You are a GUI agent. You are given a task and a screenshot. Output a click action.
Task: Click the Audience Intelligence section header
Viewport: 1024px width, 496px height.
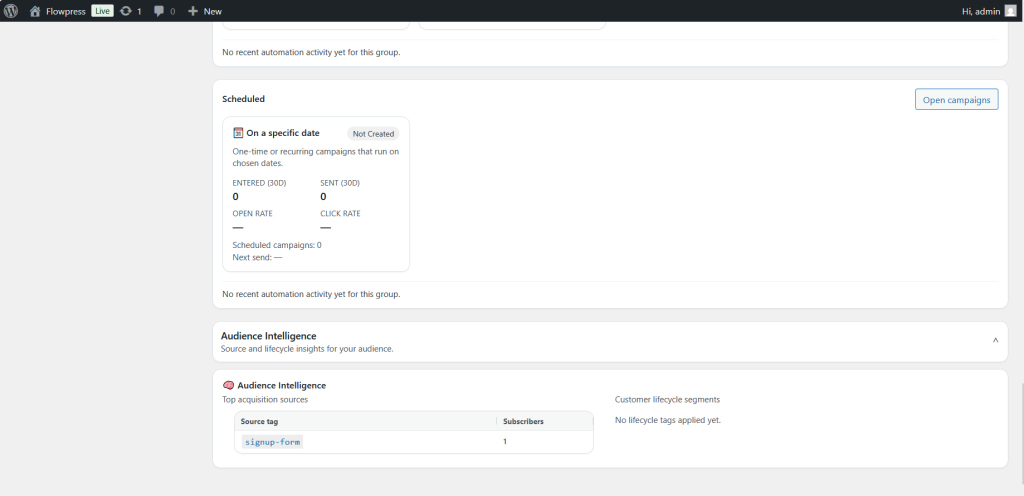[610, 341]
